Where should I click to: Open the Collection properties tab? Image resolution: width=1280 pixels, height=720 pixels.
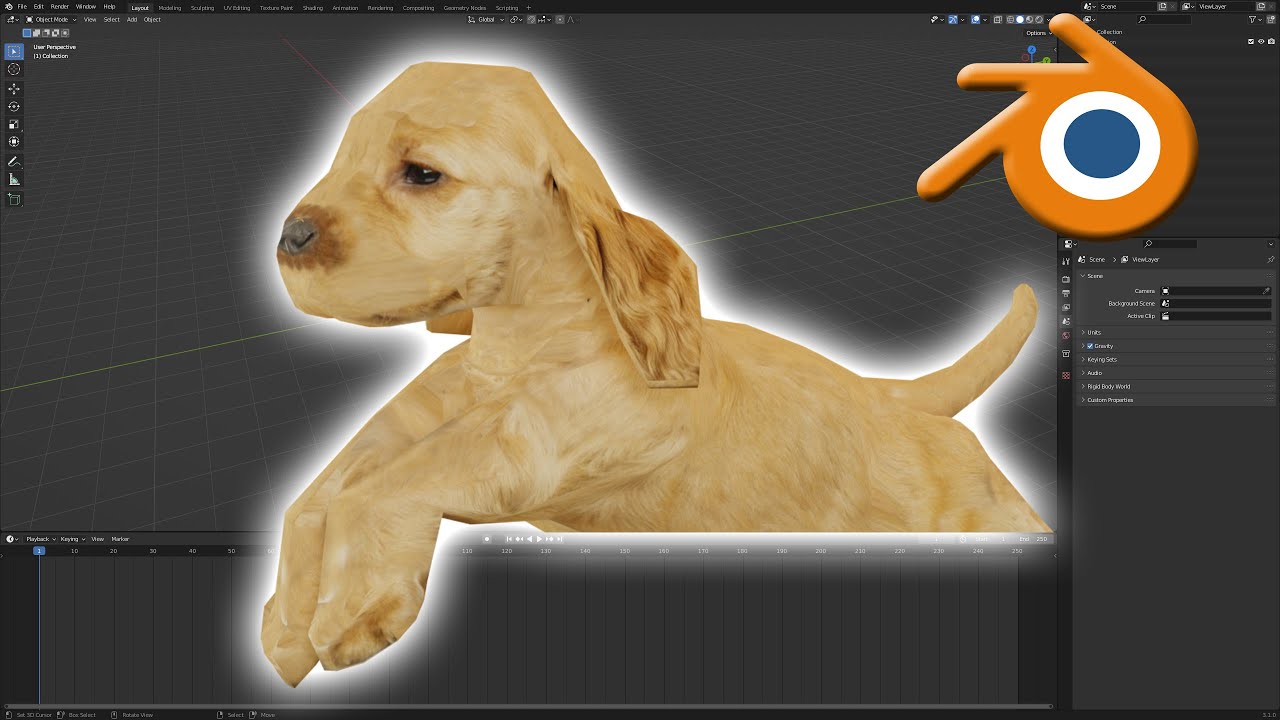click(1066, 354)
